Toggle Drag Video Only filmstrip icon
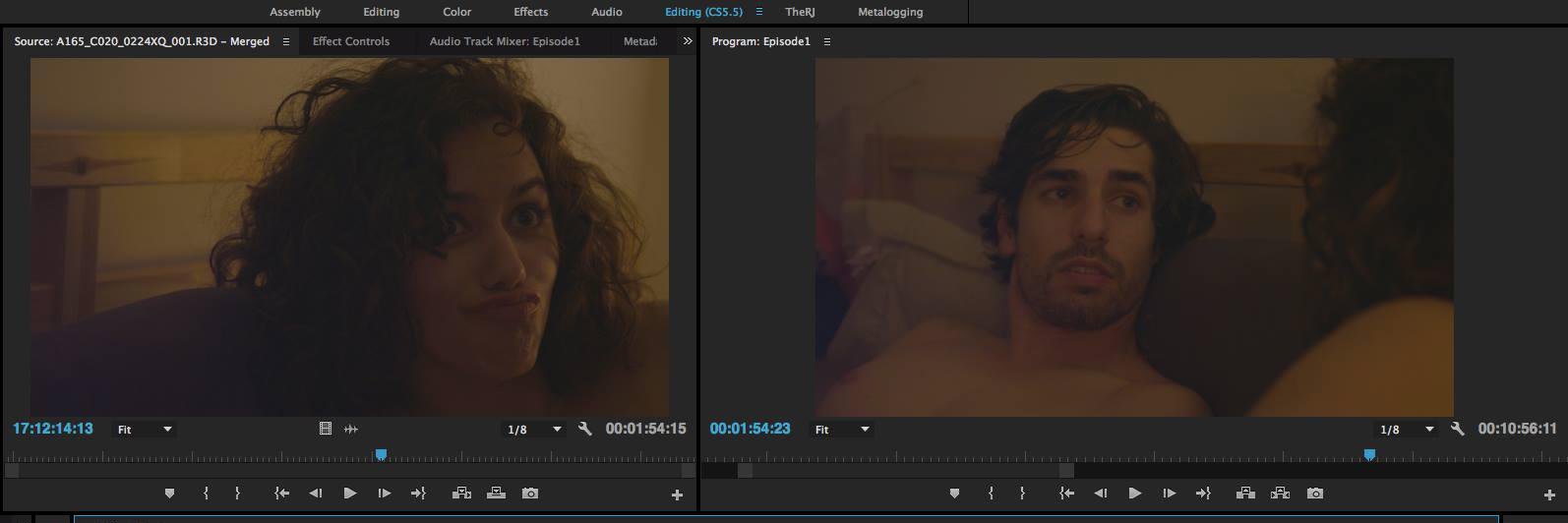1568x523 pixels. click(x=326, y=429)
